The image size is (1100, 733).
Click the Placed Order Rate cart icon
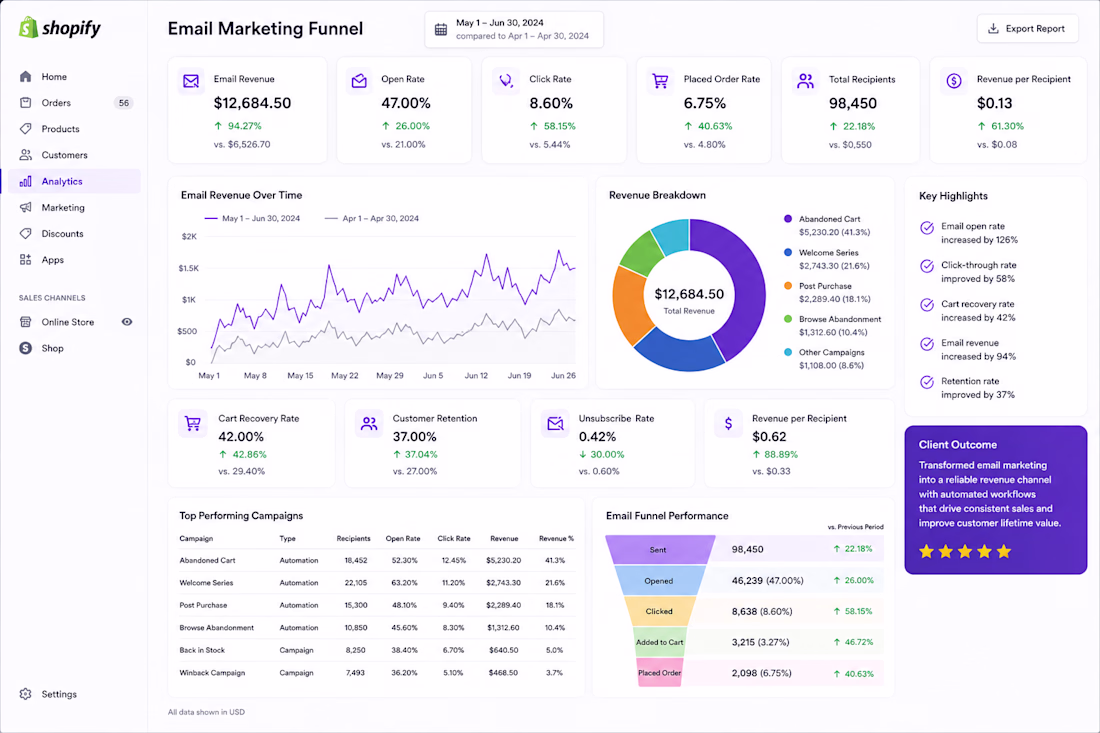point(660,81)
